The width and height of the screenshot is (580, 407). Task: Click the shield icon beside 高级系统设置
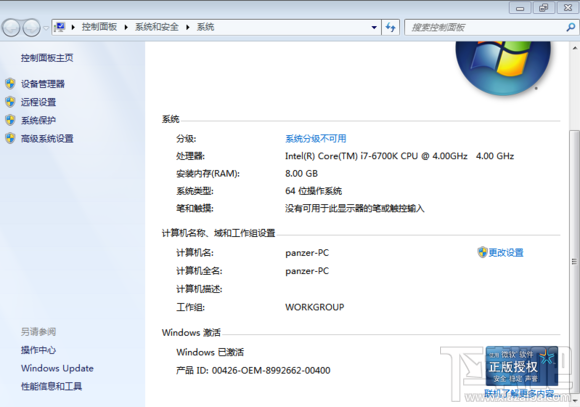click(10, 138)
